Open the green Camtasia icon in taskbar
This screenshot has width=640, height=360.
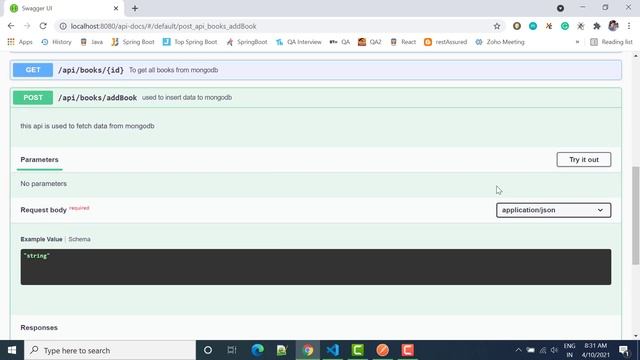point(358,350)
